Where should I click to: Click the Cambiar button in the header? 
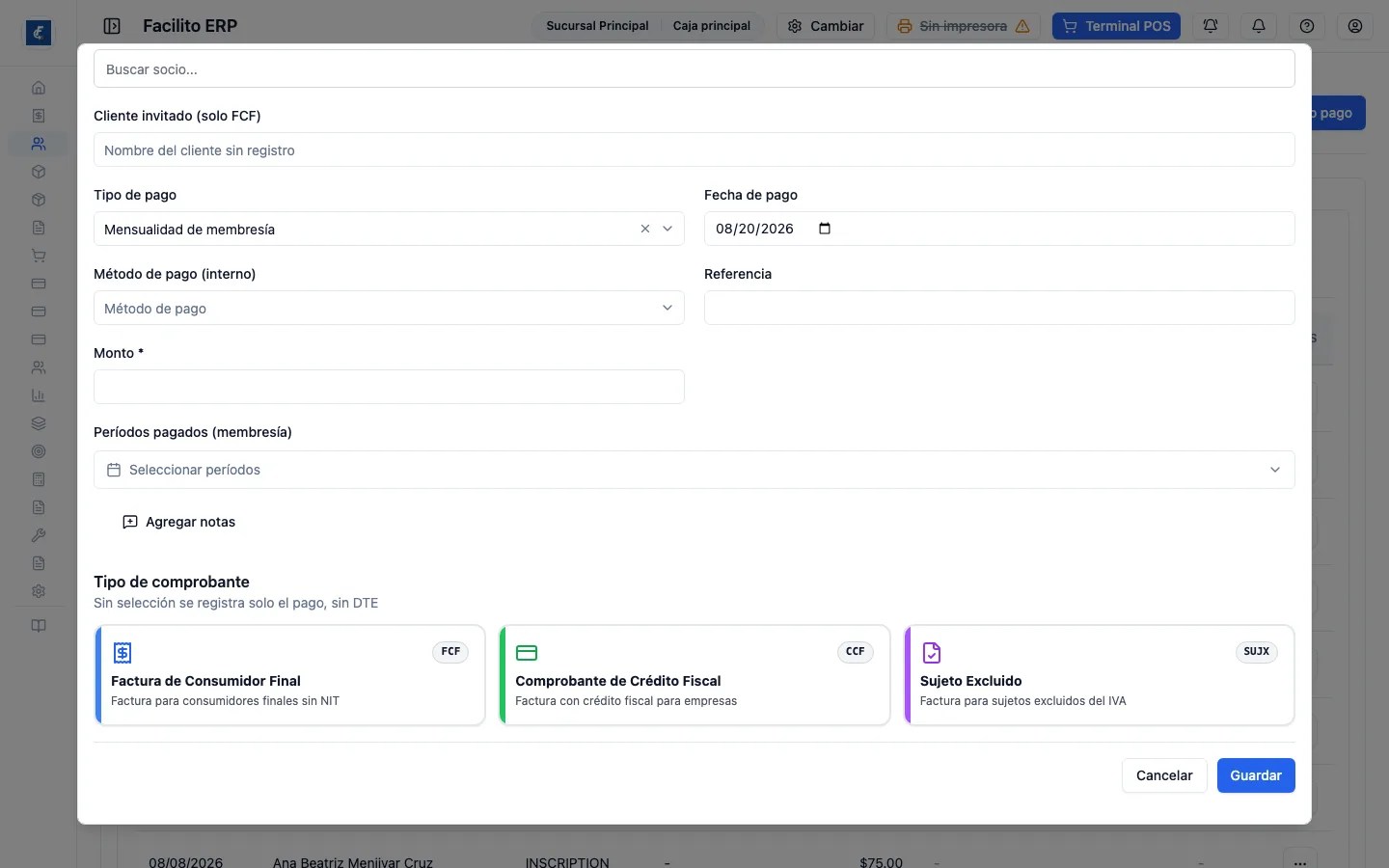826,26
